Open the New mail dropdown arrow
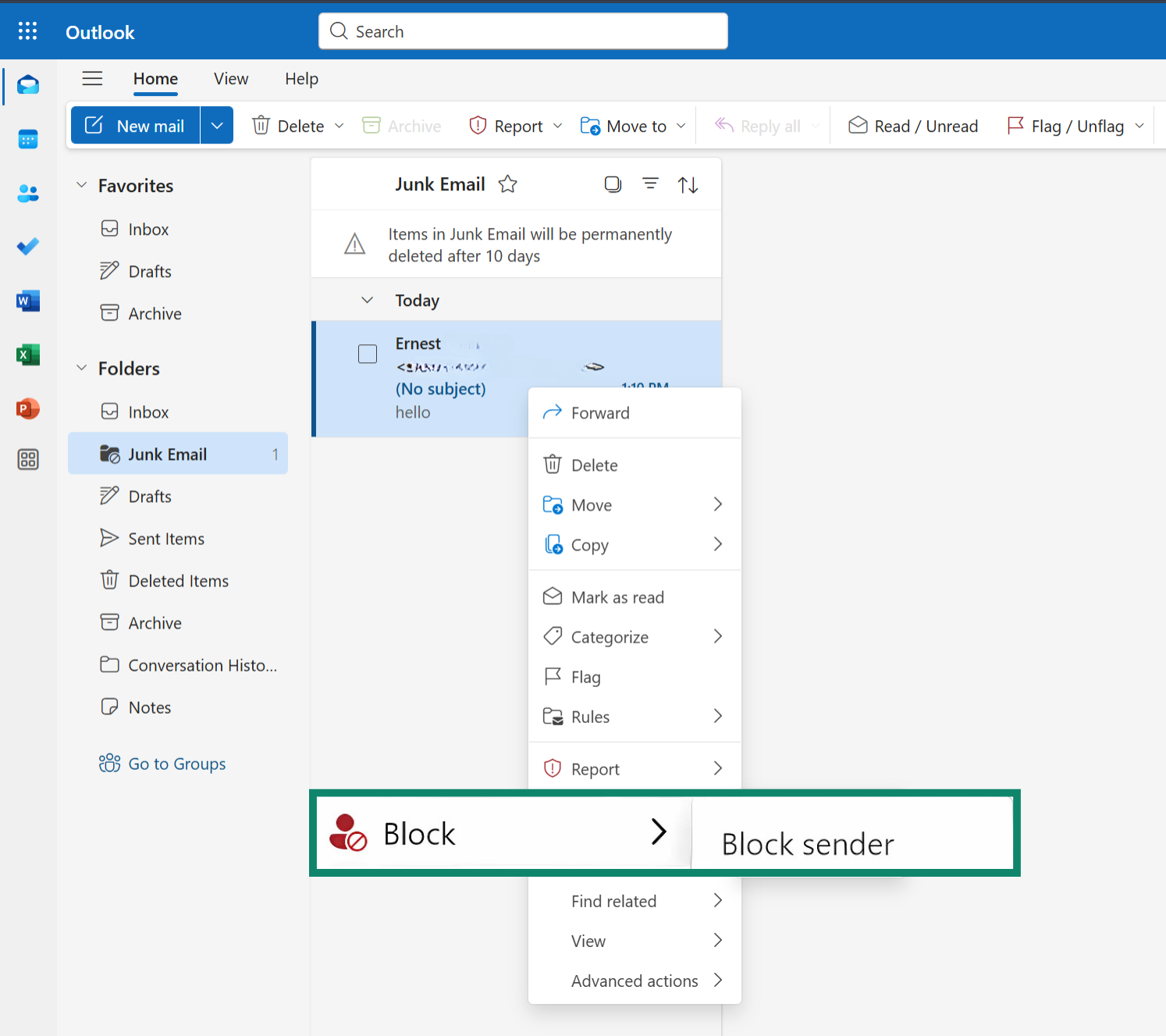The width and height of the screenshot is (1166, 1036). coord(216,125)
